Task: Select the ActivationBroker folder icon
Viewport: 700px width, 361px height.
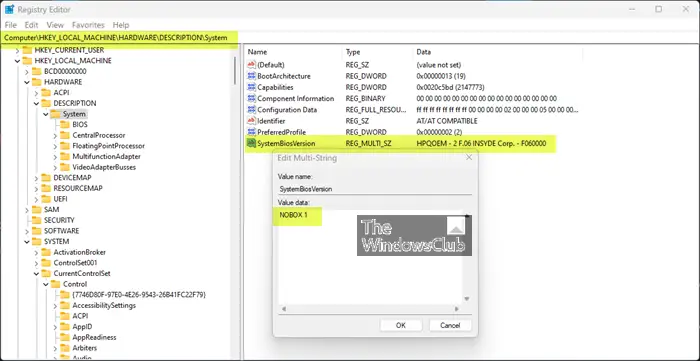Action: click(x=46, y=252)
